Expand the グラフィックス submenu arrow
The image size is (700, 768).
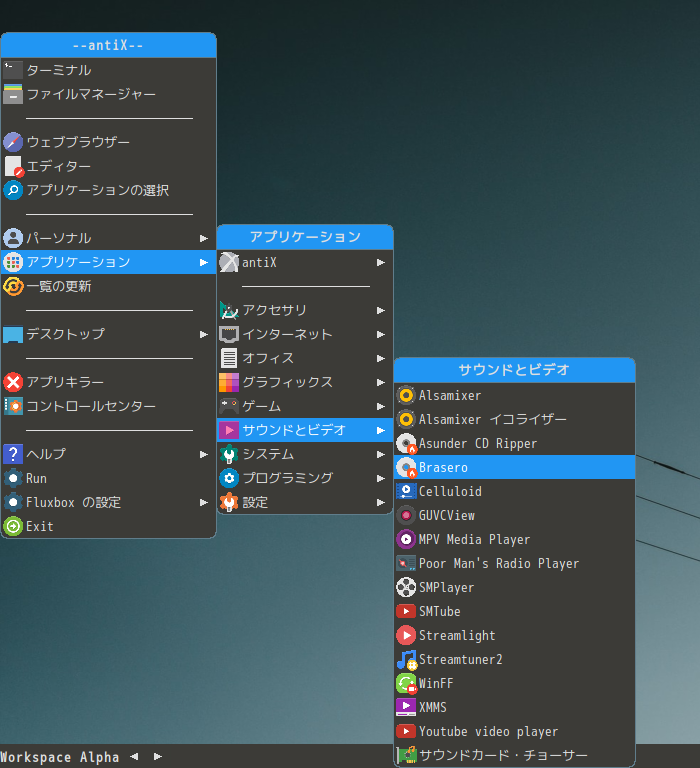(x=381, y=383)
